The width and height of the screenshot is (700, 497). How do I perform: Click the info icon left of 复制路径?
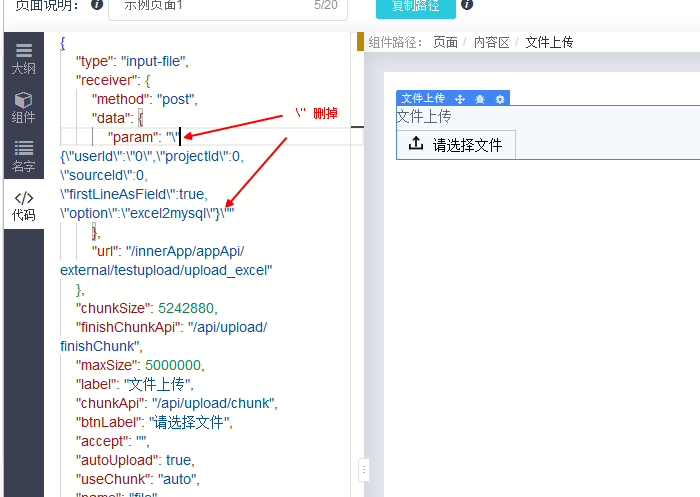(x=359, y=5)
